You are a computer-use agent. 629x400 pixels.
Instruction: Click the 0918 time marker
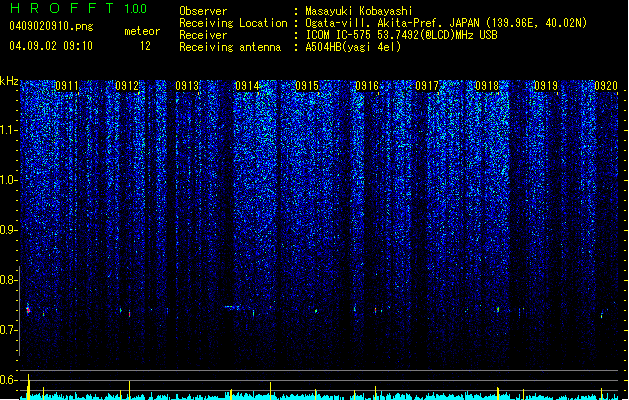pyautogui.click(x=487, y=86)
